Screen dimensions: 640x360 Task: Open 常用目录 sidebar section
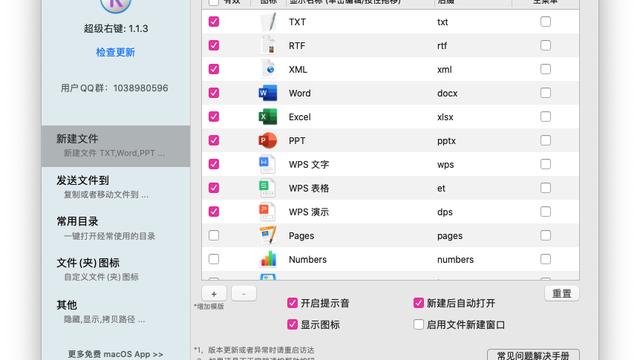click(x=116, y=229)
